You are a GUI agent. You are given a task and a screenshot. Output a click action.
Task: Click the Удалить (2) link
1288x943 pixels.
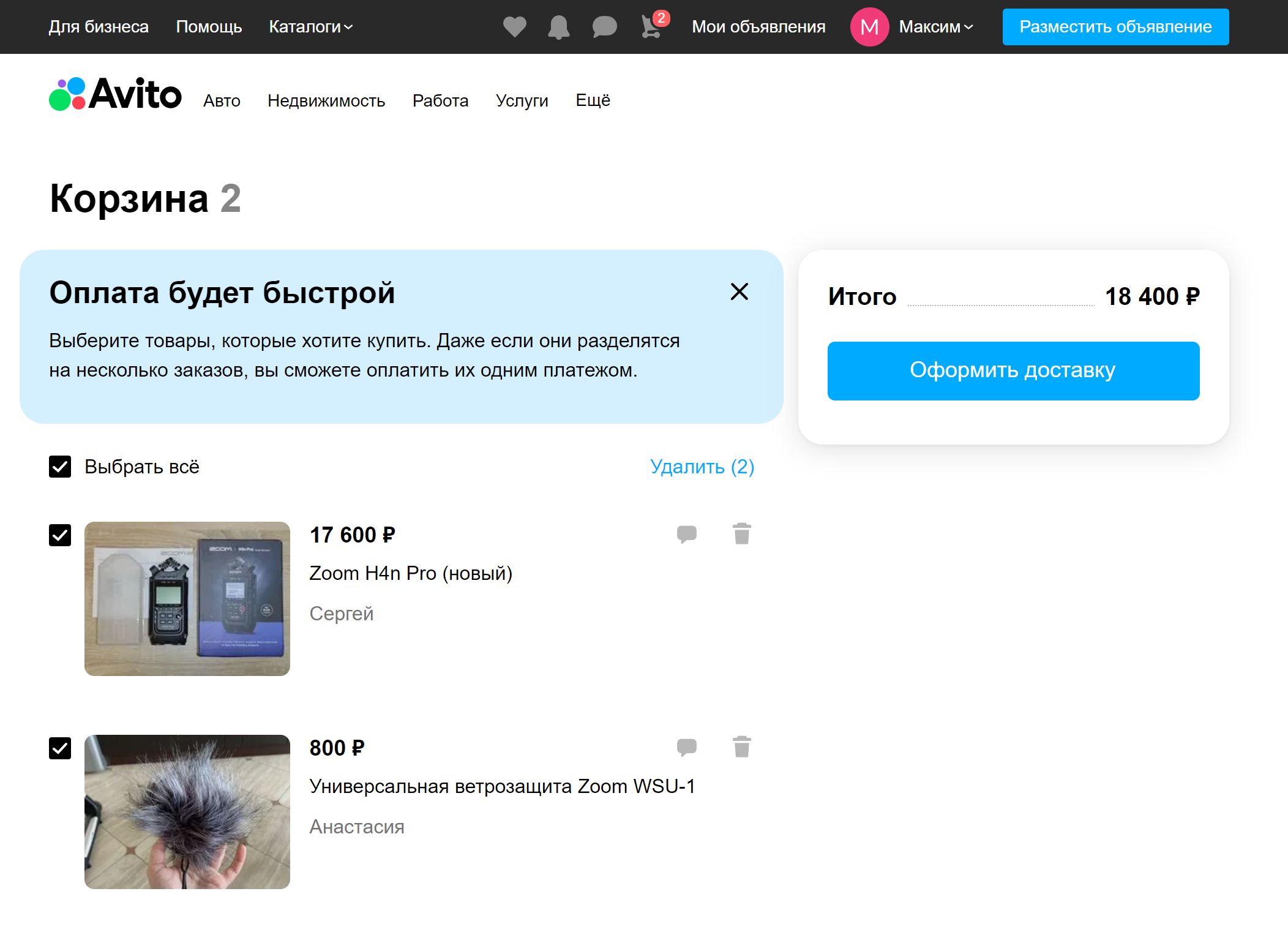[x=702, y=467]
